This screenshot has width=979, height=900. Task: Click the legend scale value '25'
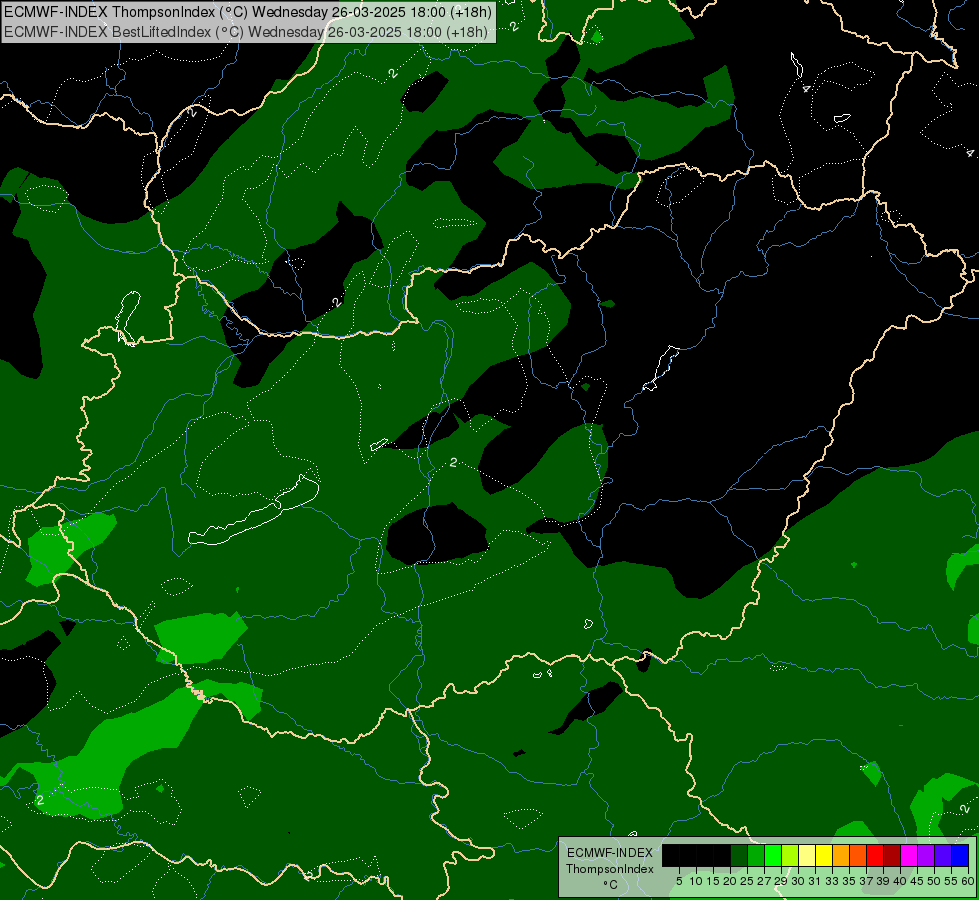coord(747,881)
